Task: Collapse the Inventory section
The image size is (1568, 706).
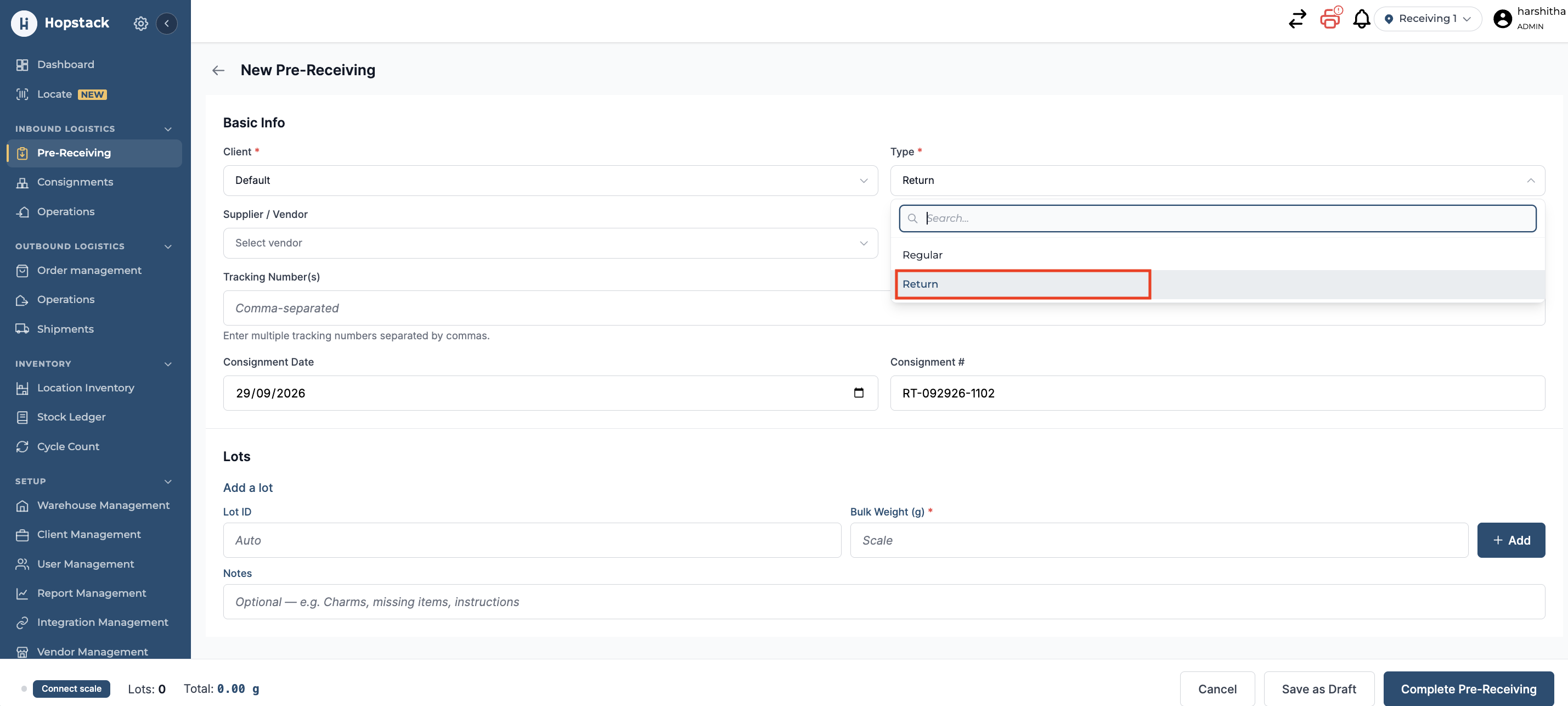Action: [x=168, y=365]
